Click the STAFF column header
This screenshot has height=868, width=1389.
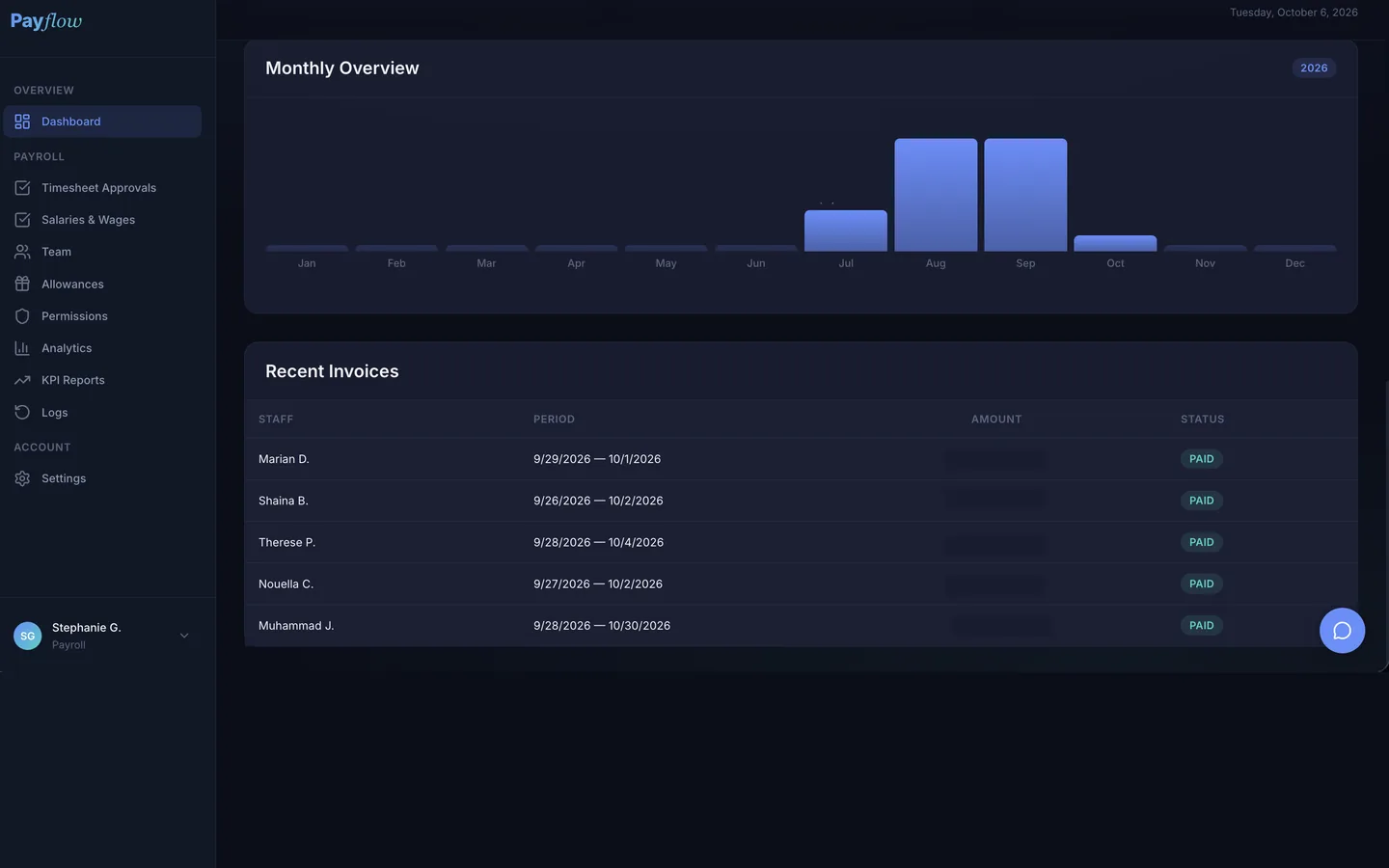coord(276,420)
